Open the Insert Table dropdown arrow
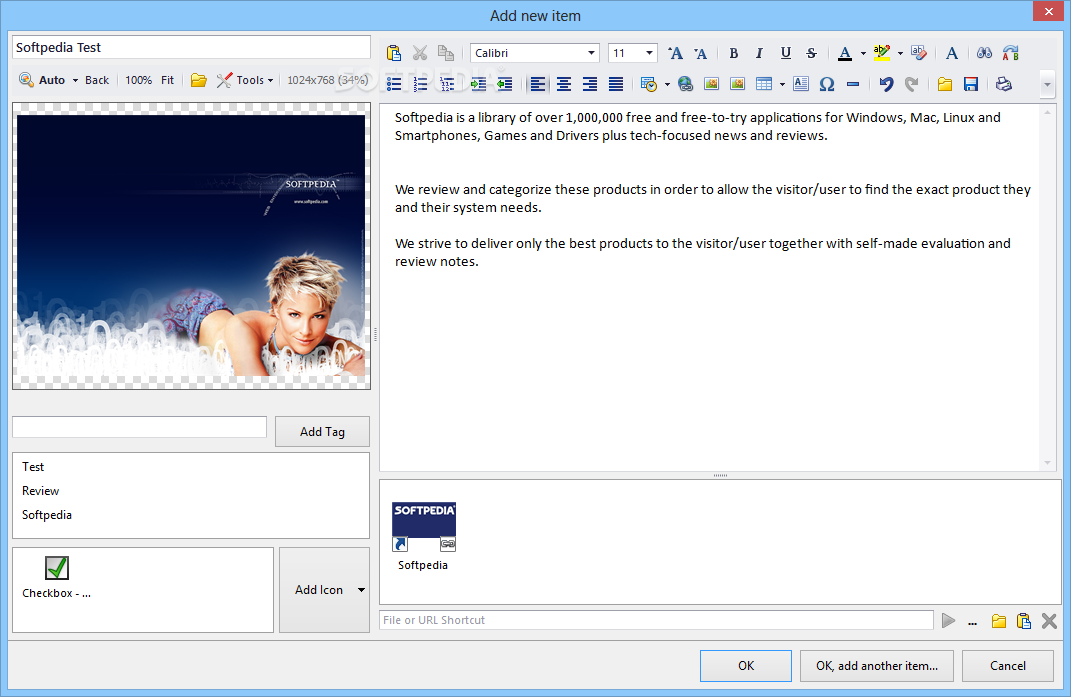The width and height of the screenshot is (1071, 697). pyautogui.click(x=782, y=84)
